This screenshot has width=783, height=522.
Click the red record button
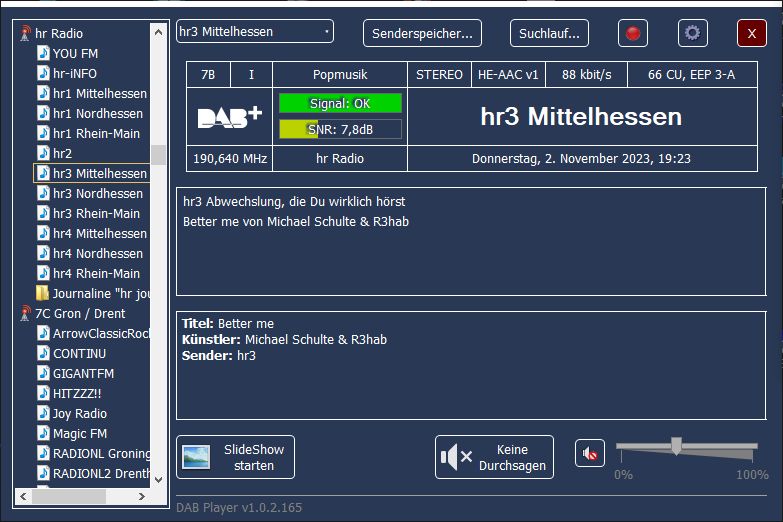[x=632, y=33]
